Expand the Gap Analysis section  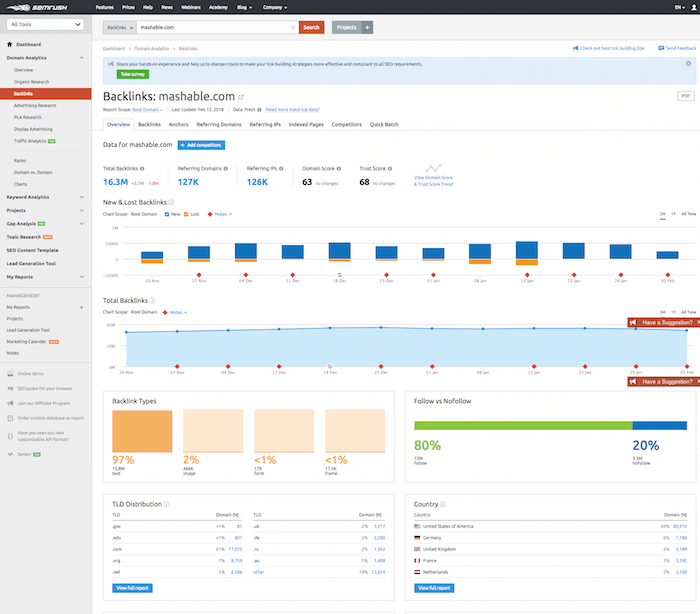coord(82,224)
